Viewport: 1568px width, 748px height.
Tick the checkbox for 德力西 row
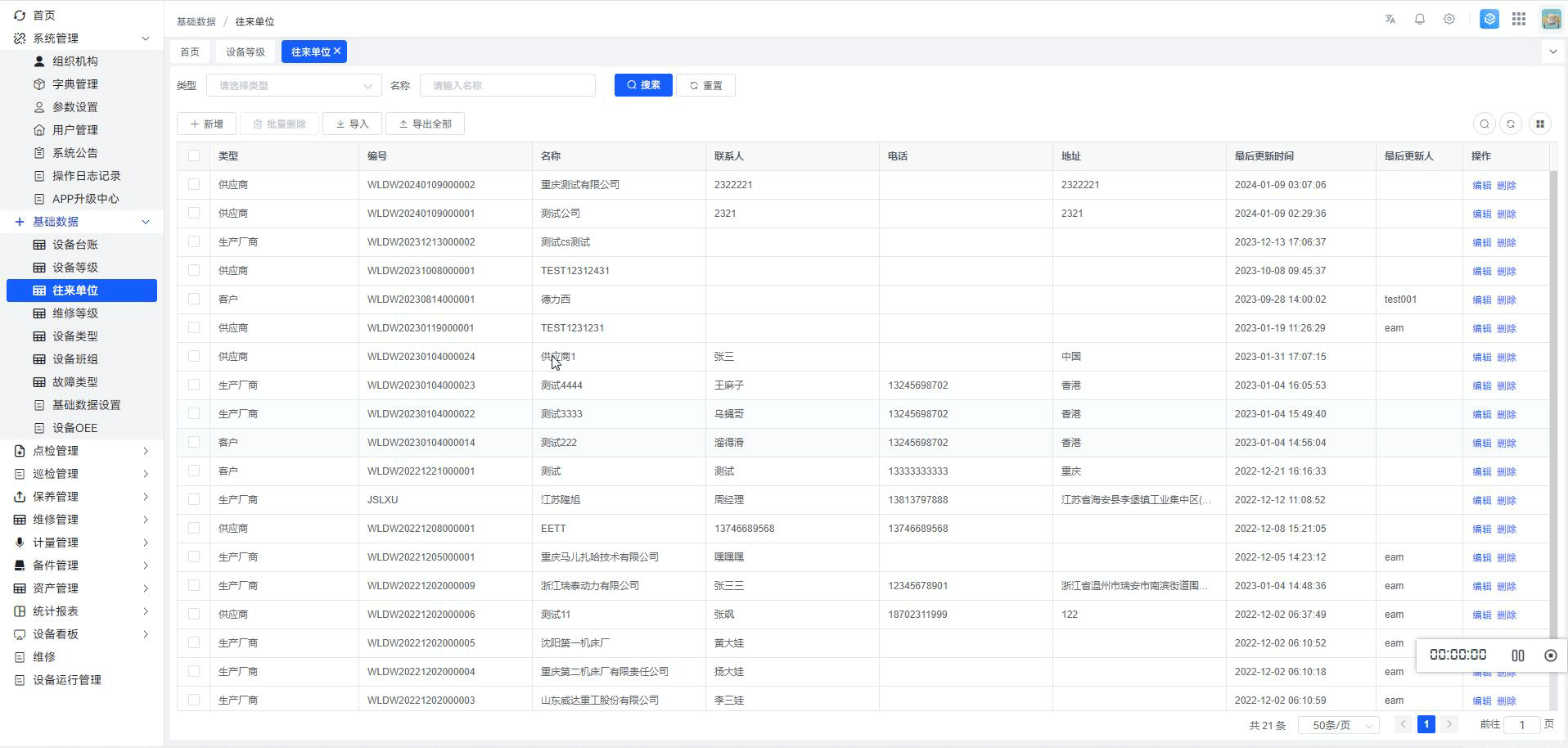tap(194, 299)
